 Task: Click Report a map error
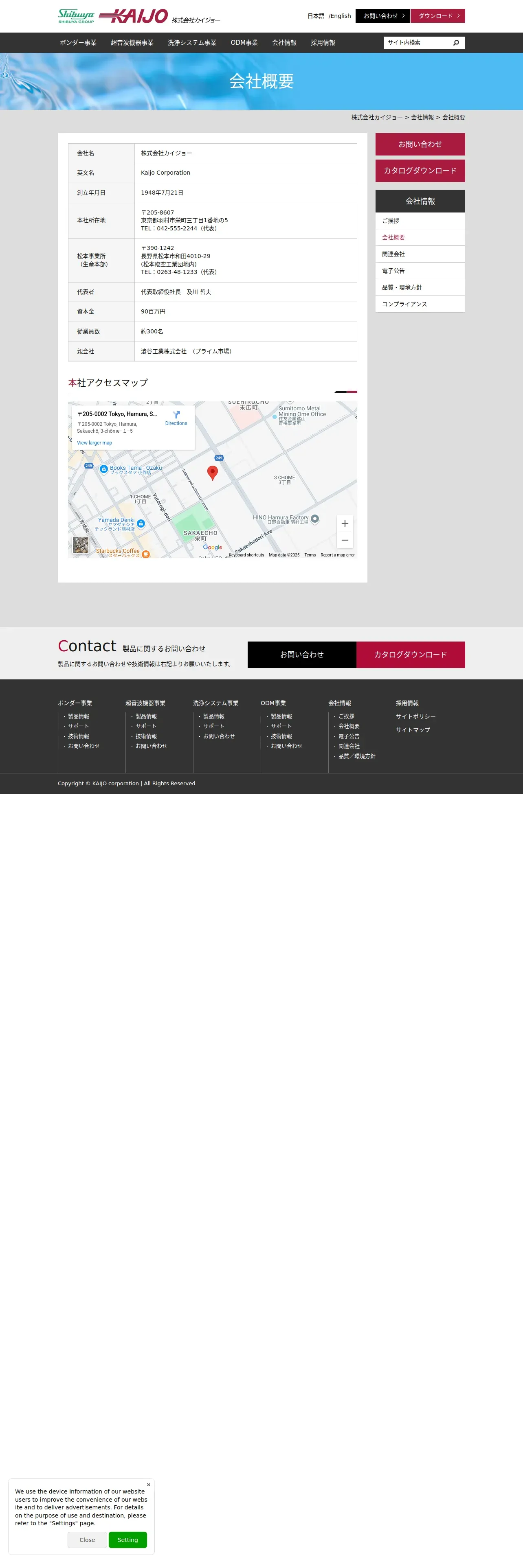pos(337,555)
